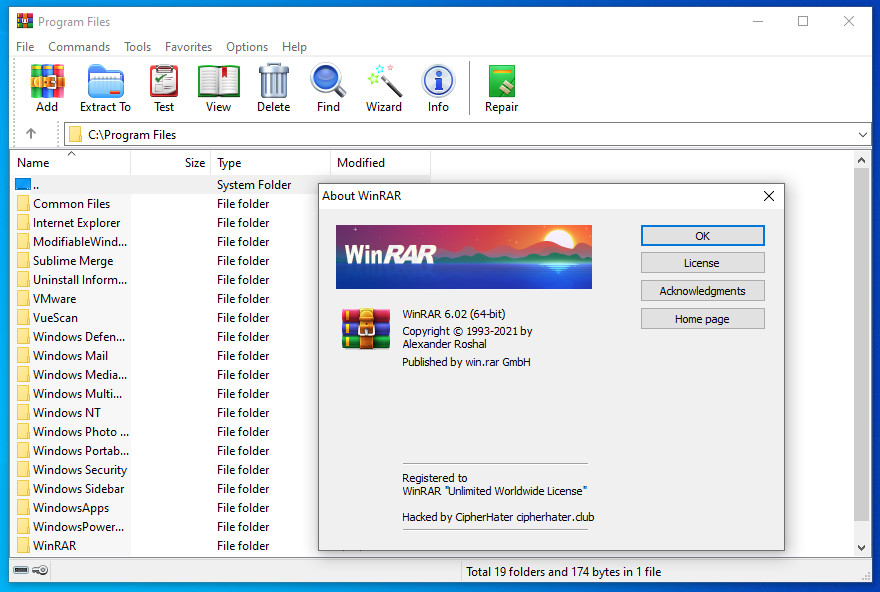Click the Extract To toolbar icon

(x=106, y=82)
